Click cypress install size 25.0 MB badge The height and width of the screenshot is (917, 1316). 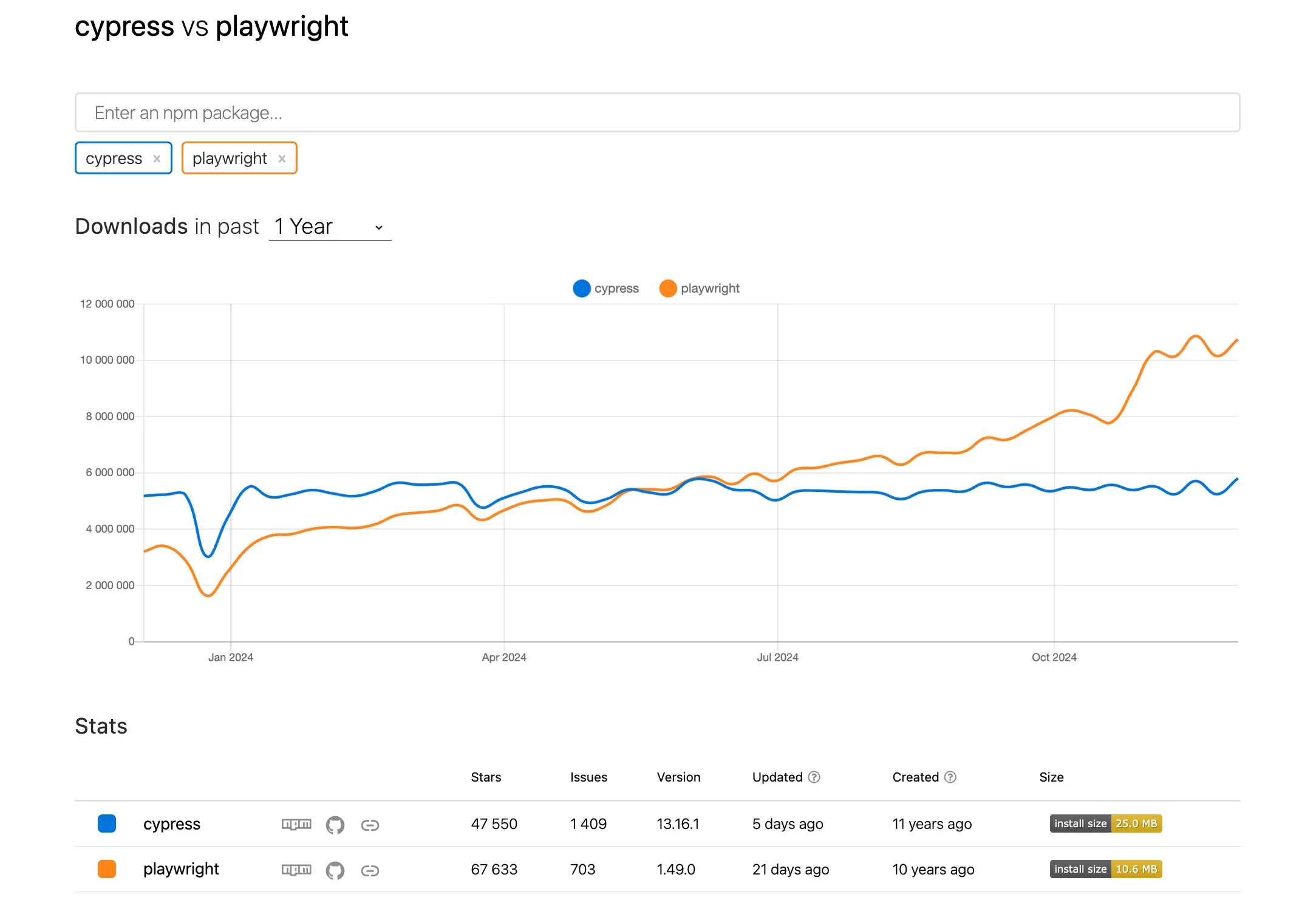click(x=1105, y=823)
